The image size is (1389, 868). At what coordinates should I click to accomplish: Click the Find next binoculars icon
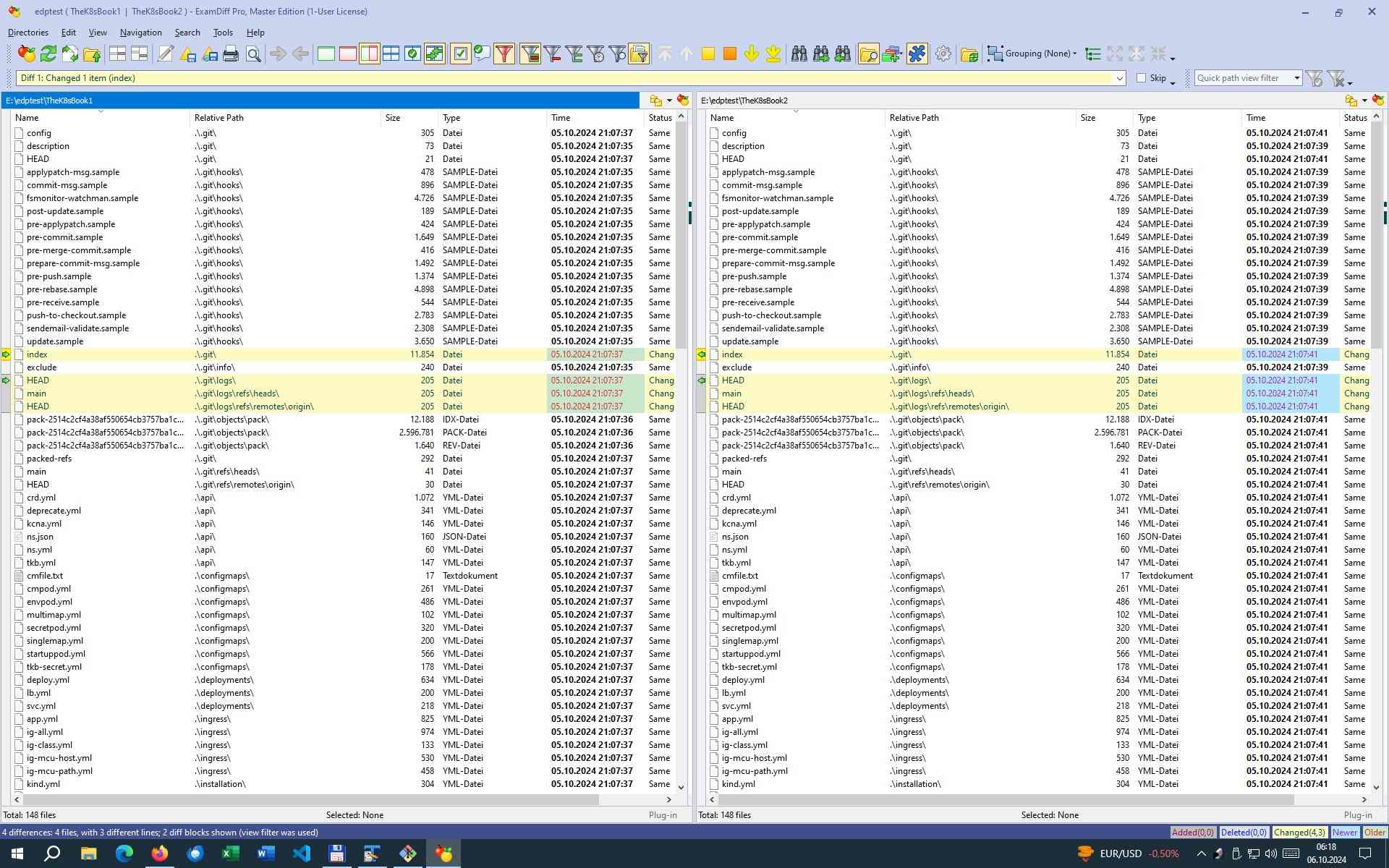(x=821, y=54)
